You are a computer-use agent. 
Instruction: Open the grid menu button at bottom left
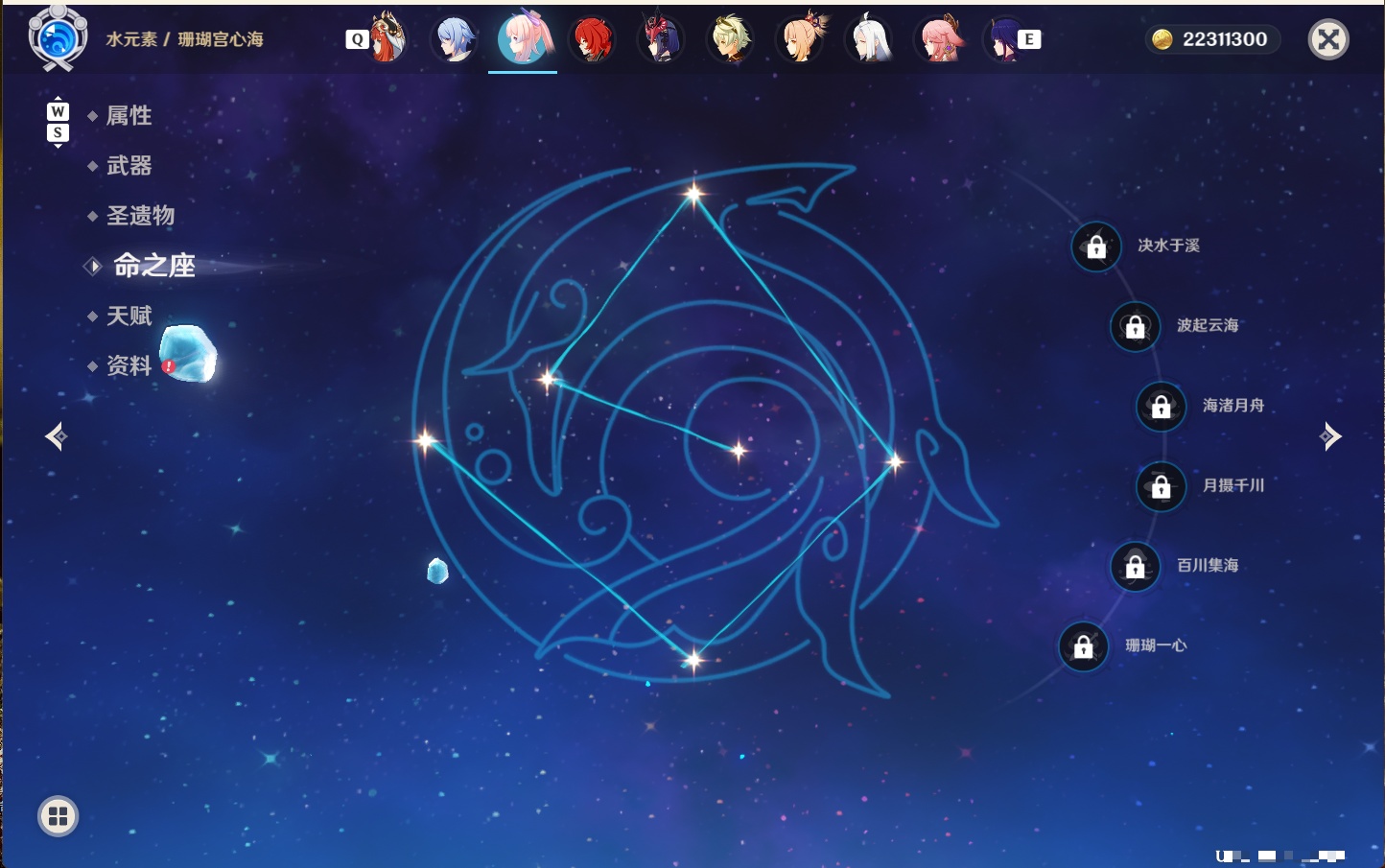58,816
